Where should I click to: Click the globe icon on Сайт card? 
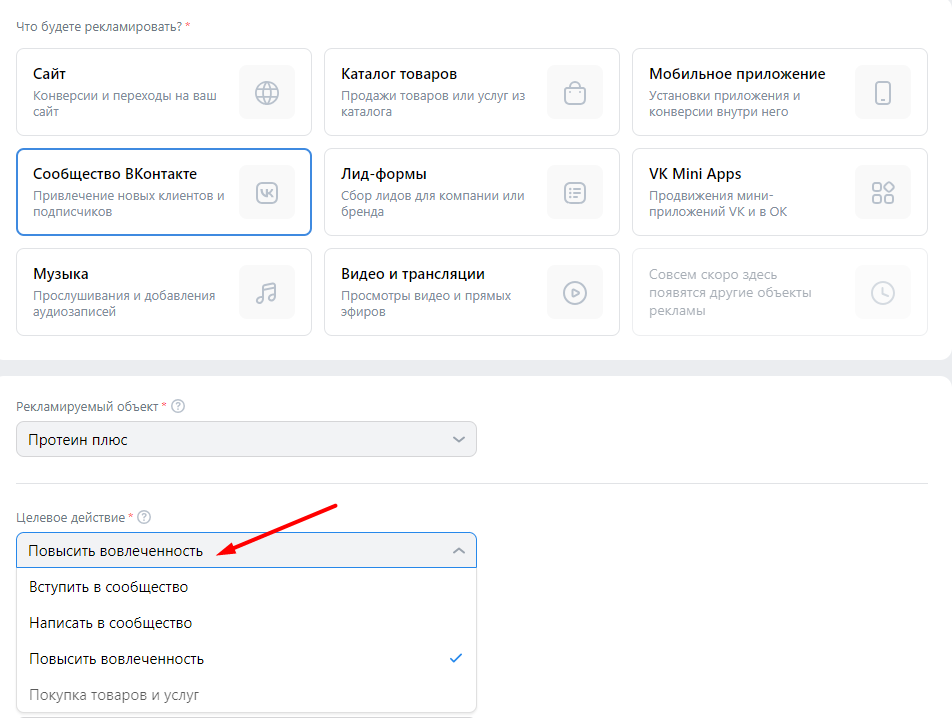point(267,93)
